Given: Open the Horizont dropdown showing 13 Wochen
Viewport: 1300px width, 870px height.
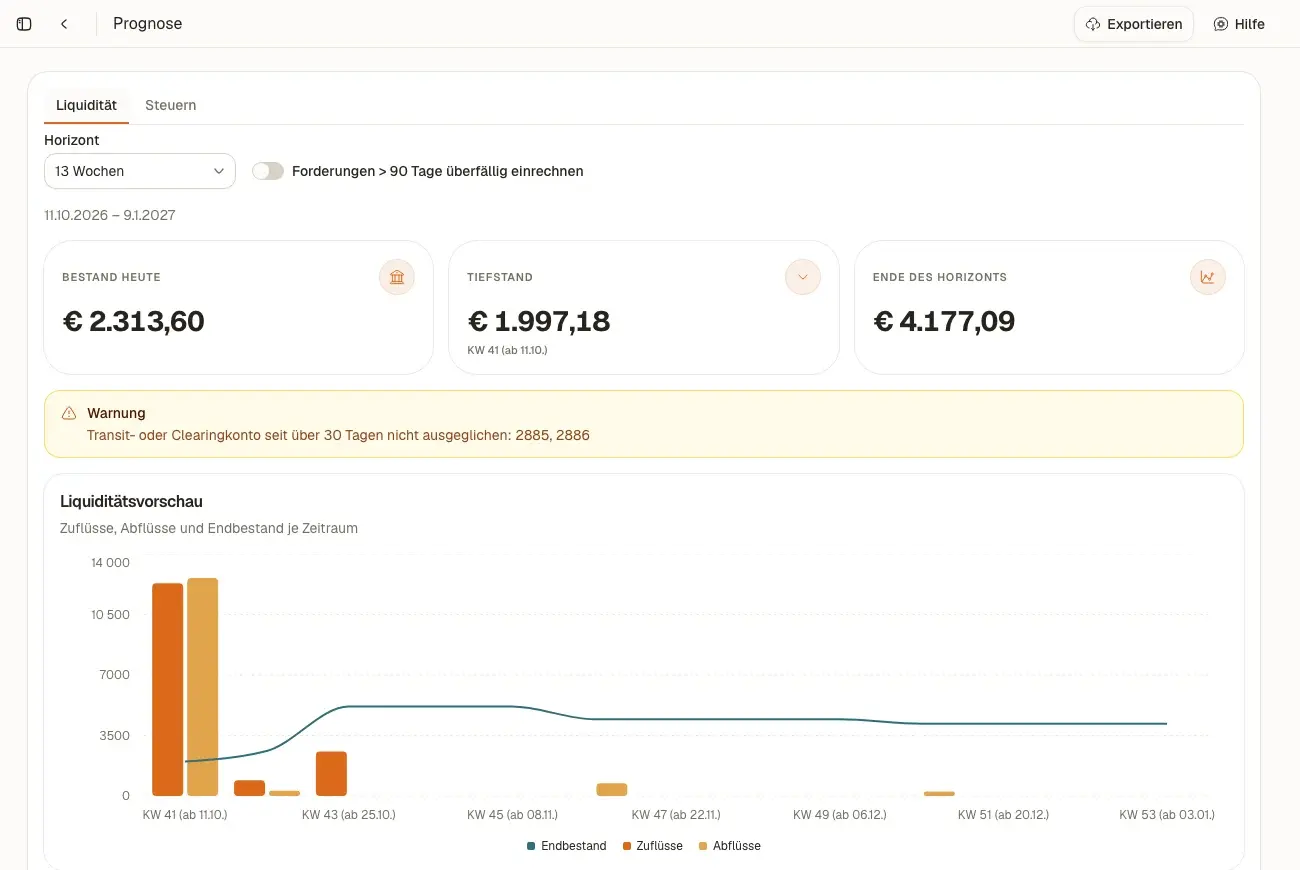Looking at the screenshot, I should coord(140,171).
